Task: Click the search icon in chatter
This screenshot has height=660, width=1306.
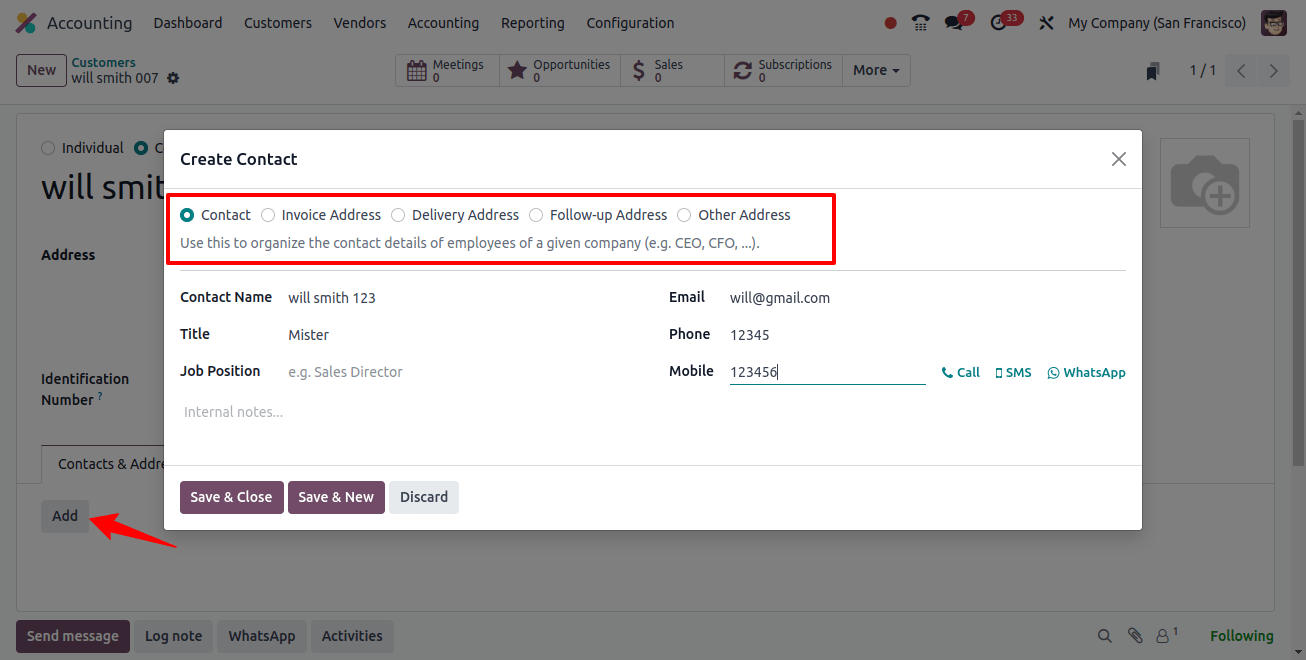Action: tap(1104, 636)
